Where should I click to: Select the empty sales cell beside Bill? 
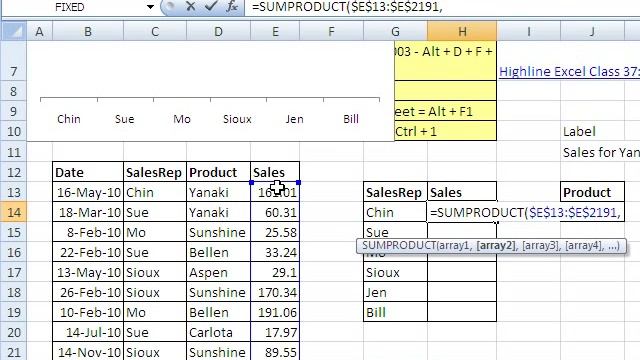(462, 312)
